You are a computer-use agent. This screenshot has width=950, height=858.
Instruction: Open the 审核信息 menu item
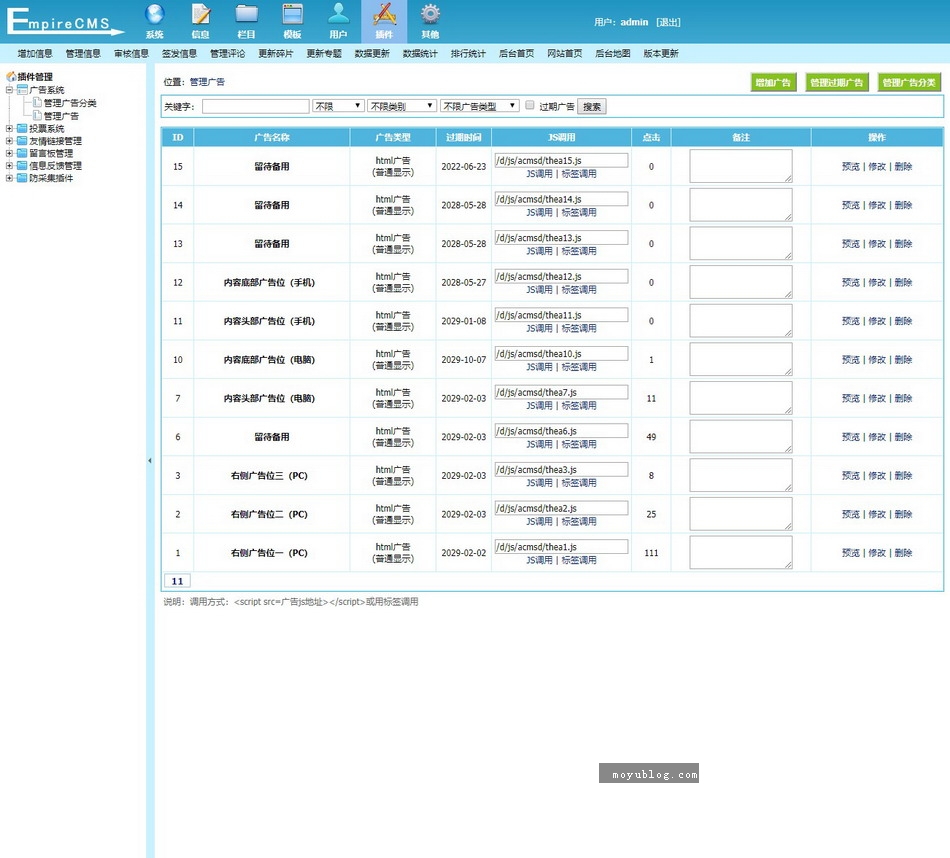click(131, 53)
